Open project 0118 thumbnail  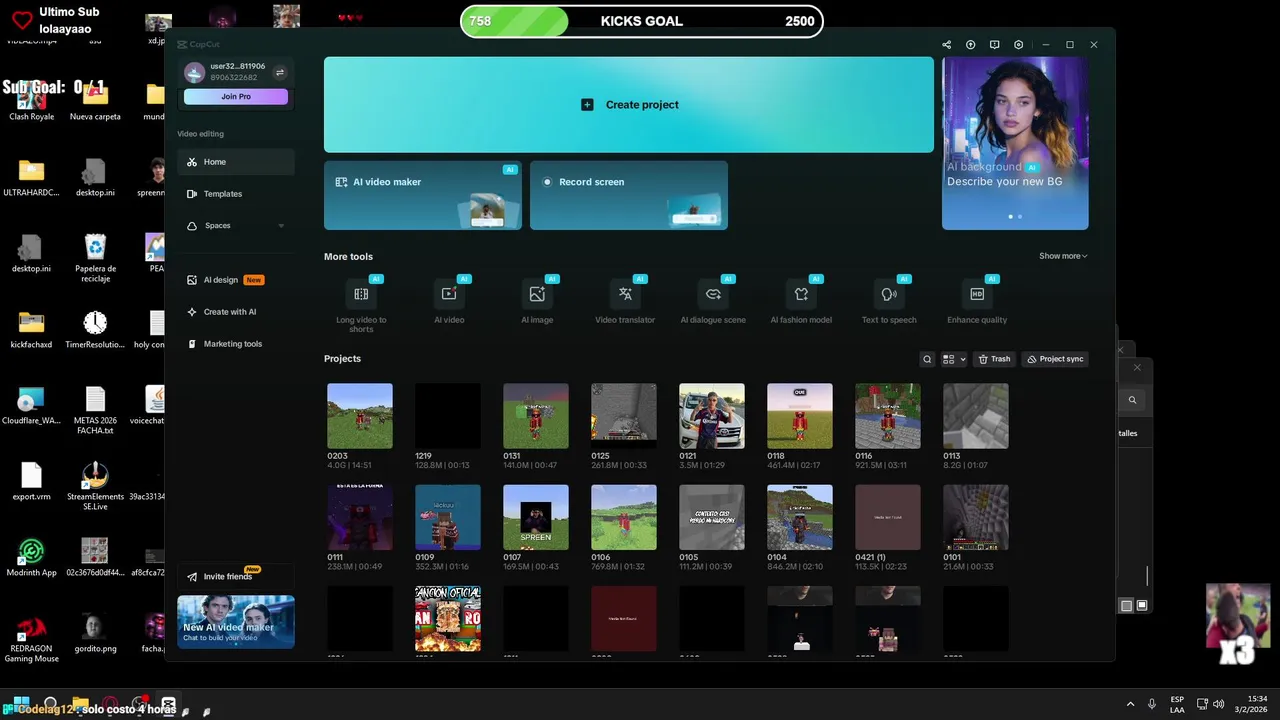point(800,416)
